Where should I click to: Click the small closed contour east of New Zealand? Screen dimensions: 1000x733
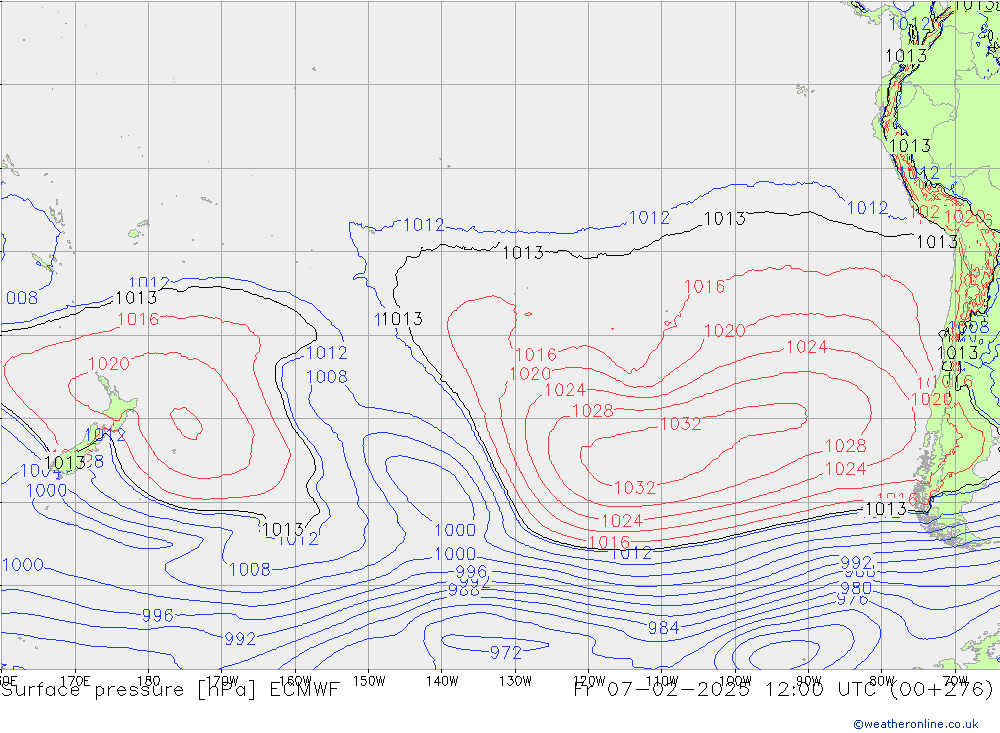(184, 422)
